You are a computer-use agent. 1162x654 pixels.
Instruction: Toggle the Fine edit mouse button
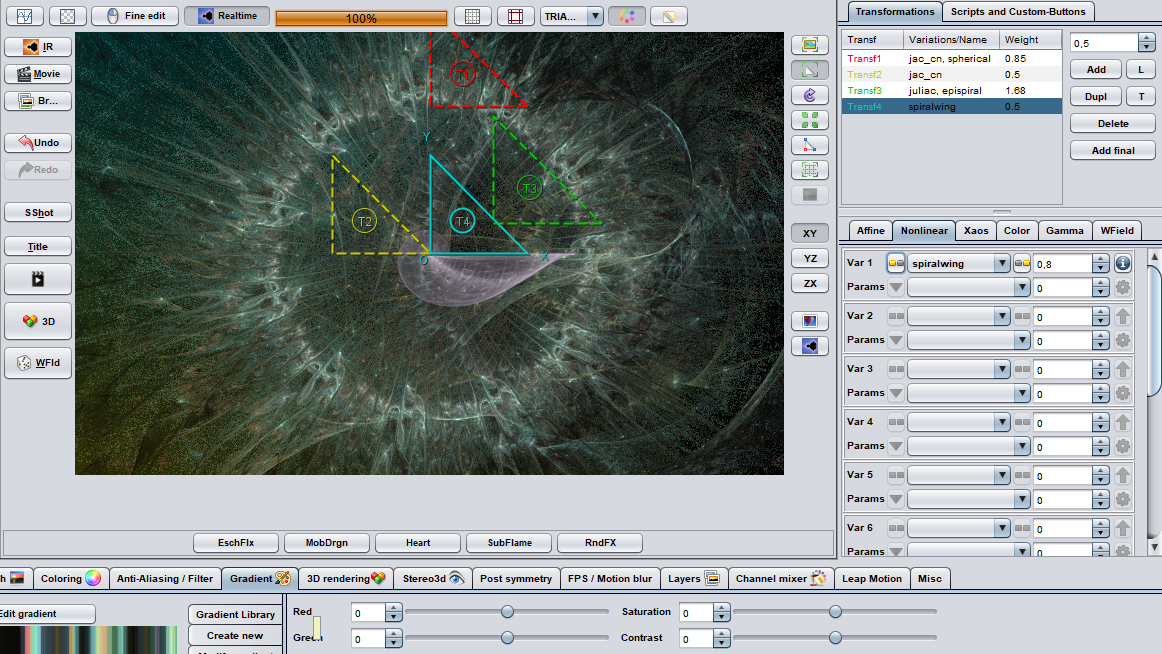[x=135, y=16]
